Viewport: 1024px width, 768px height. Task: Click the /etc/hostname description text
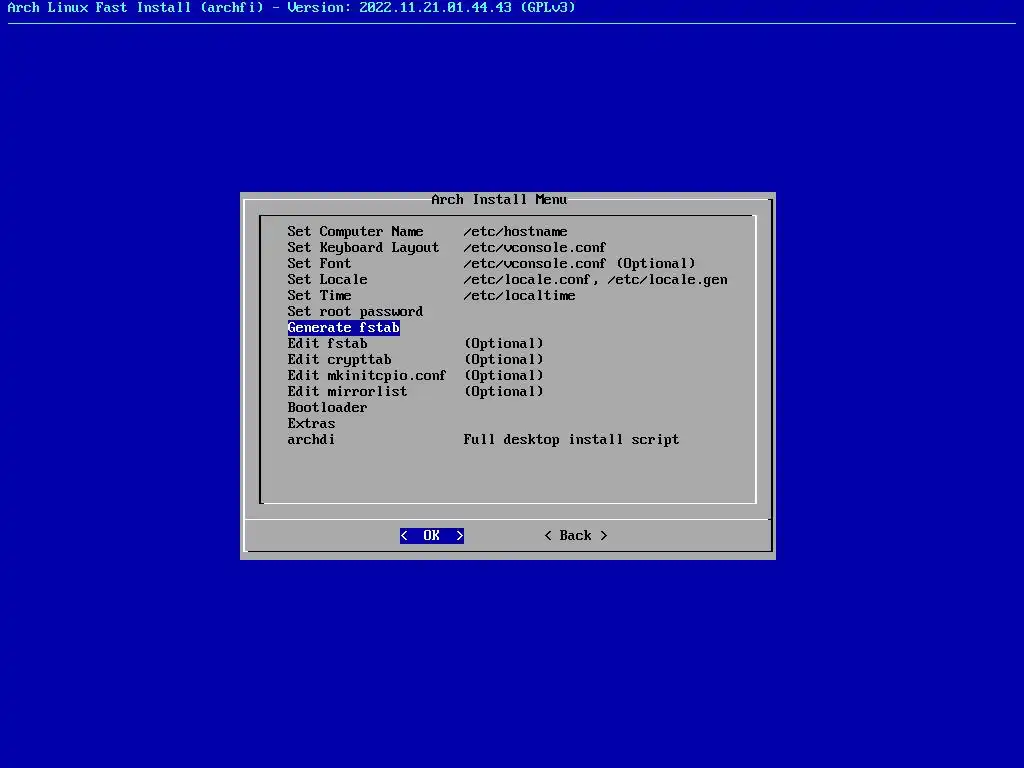pyautogui.click(x=515, y=231)
